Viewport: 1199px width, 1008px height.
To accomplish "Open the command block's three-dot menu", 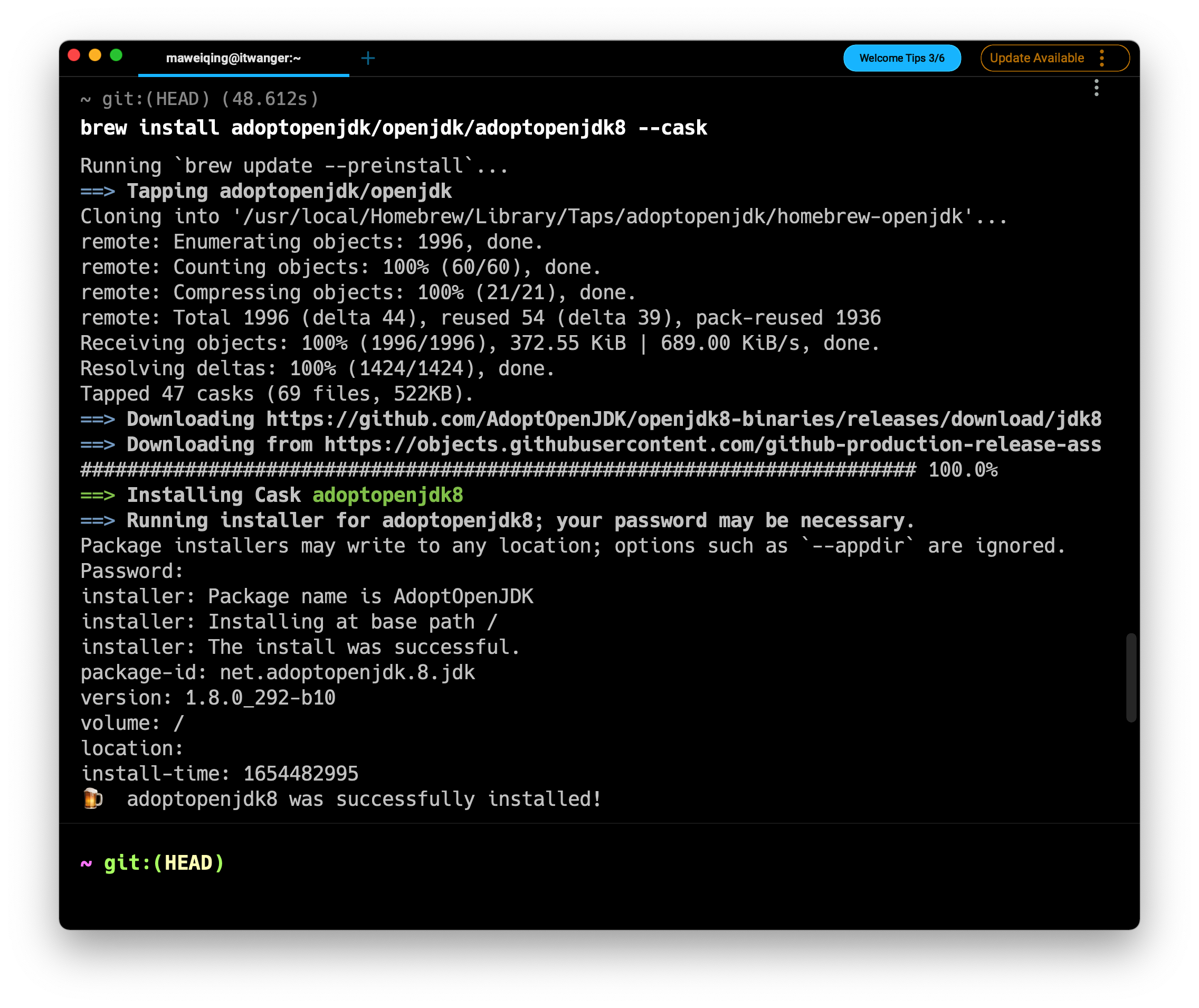I will (x=1096, y=88).
